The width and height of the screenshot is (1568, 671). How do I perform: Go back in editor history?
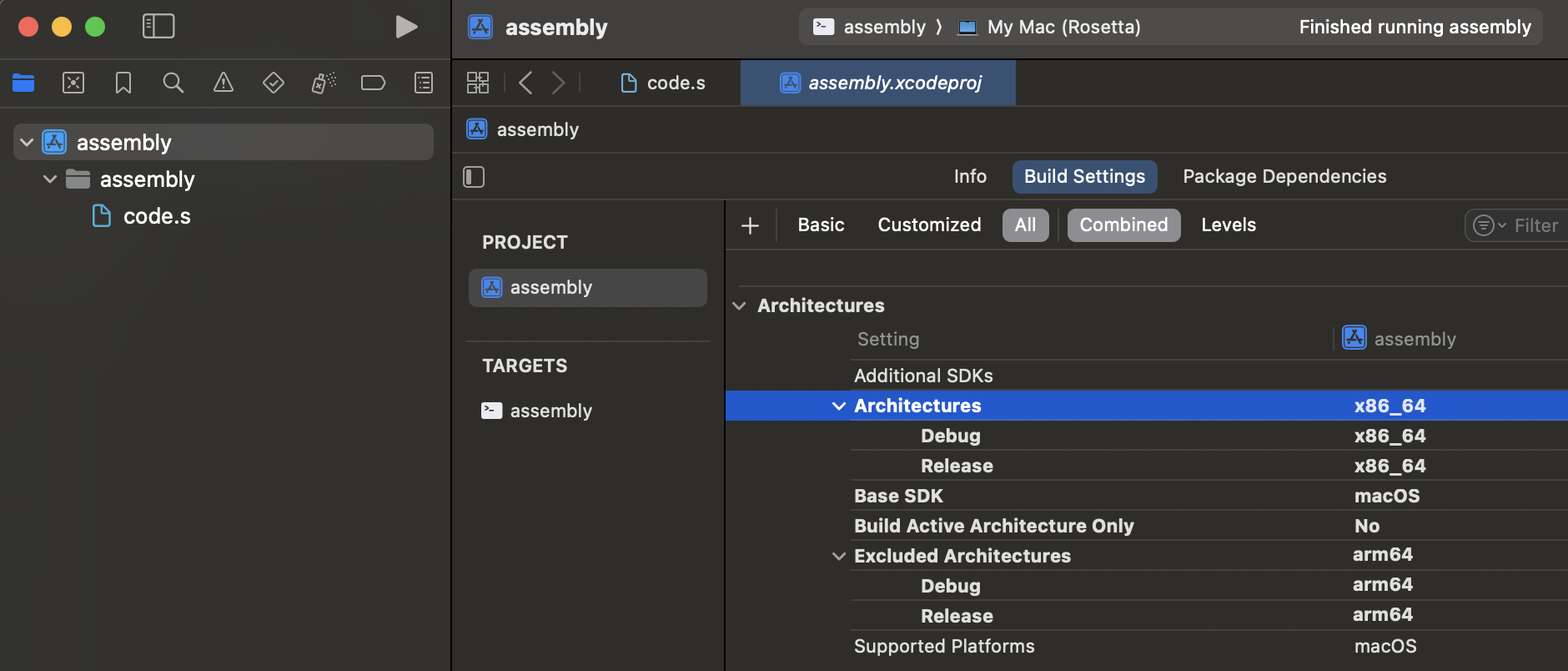point(525,83)
